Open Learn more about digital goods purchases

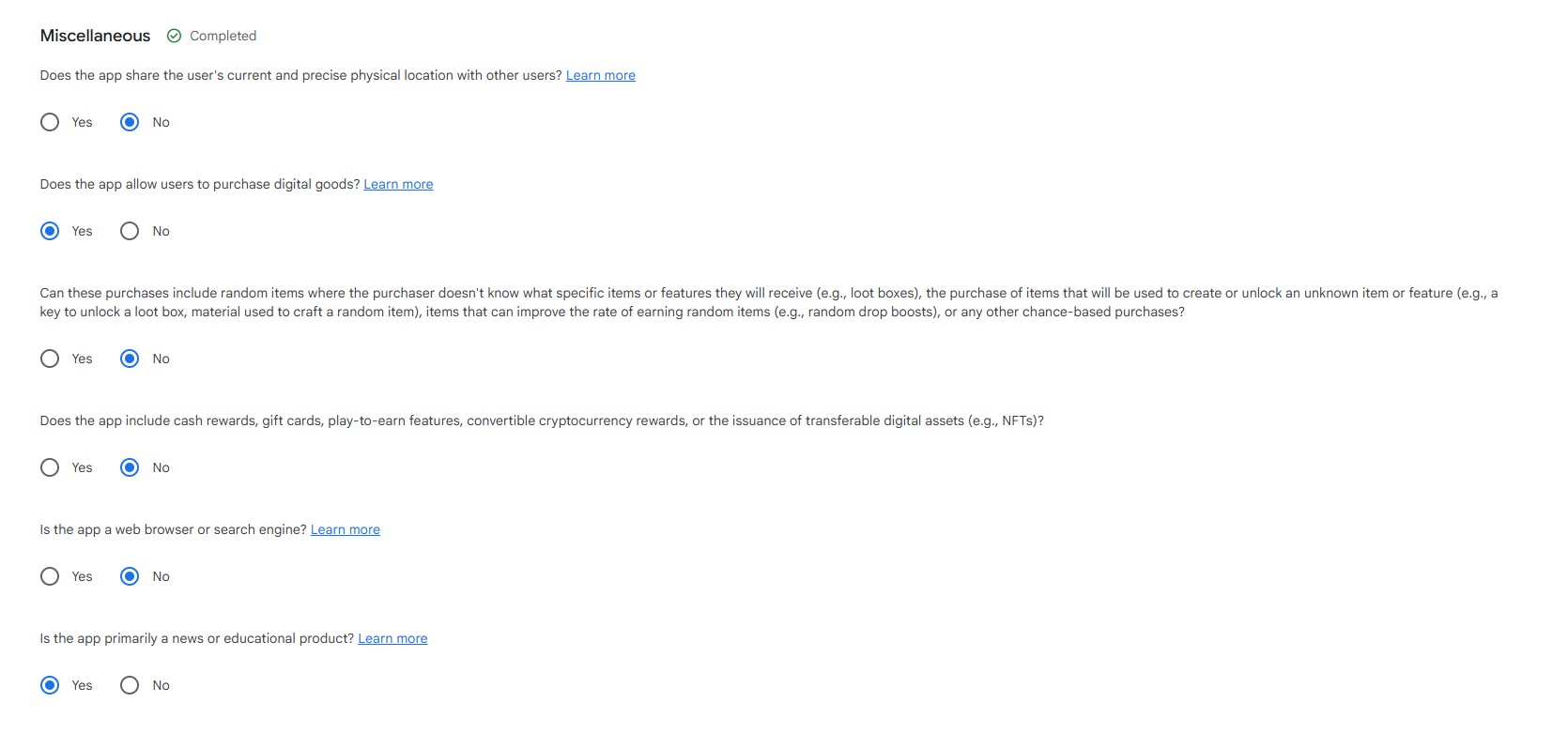(x=398, y=184)
